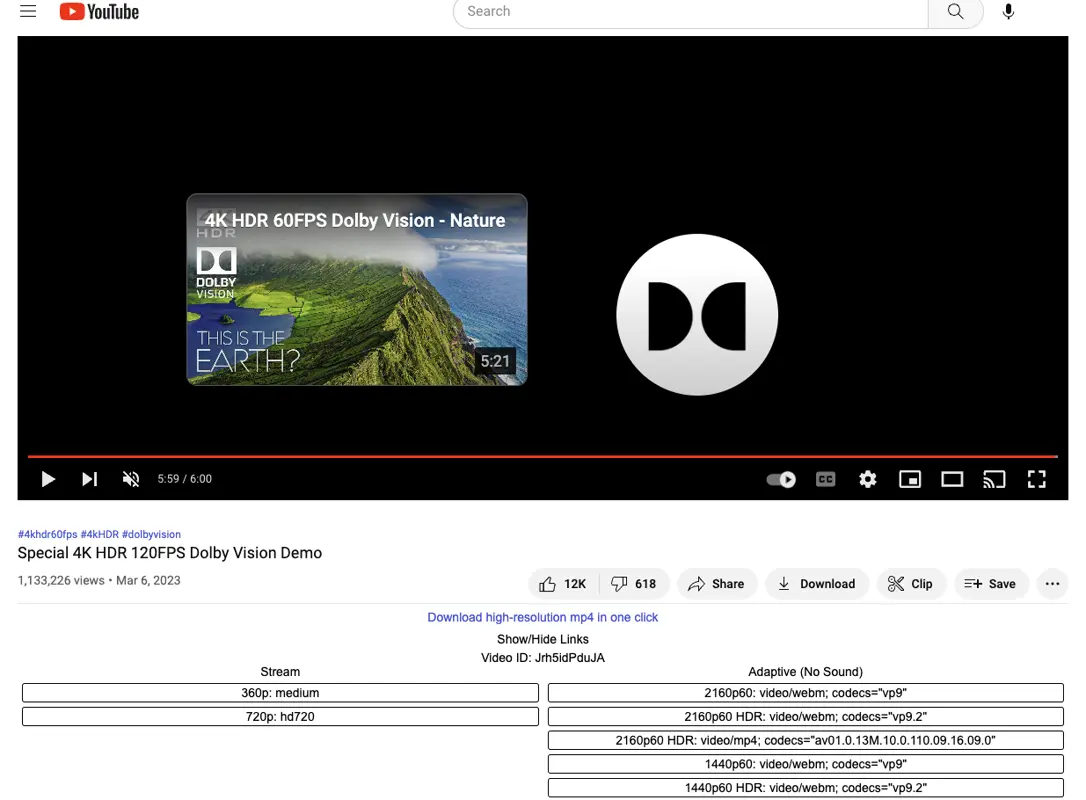The width and height of the screenshot is (1086, 800).
Task: Open the YouTube hamburger menu
Action: 27,12
